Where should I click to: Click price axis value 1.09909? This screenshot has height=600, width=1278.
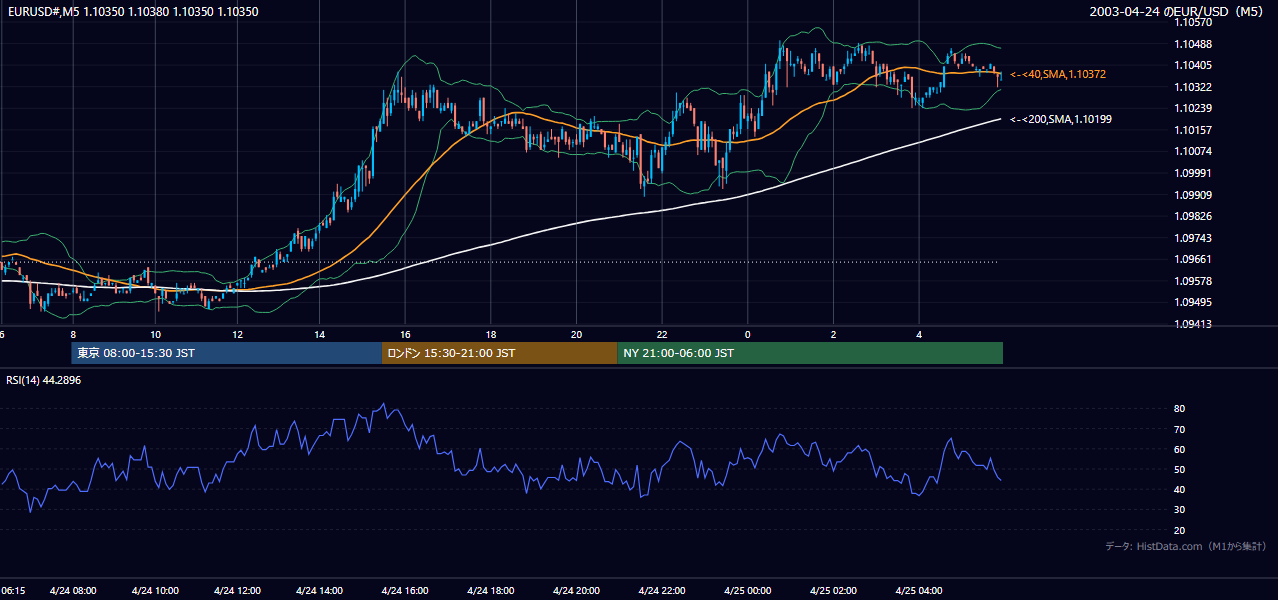[1193, 195]
